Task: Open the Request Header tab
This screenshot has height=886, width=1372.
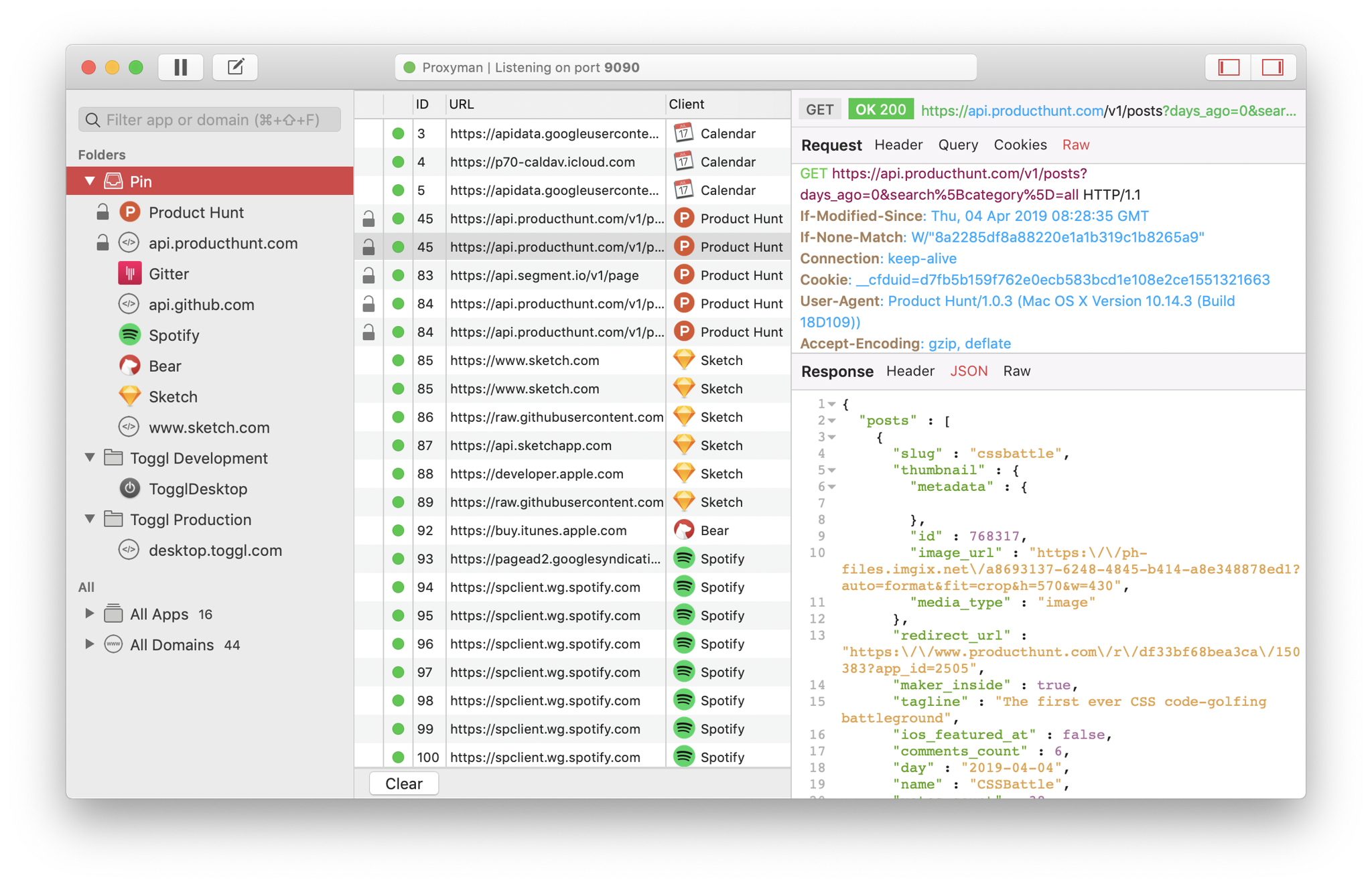Action: pyautogui.click(x=898, y=145)
